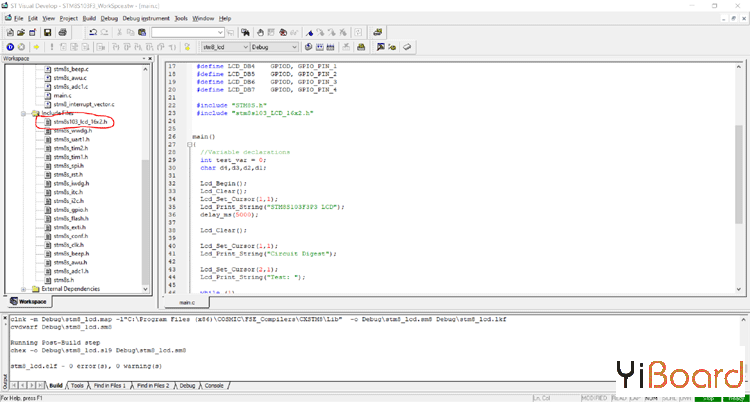Click the search text input field
This screenshot has height=402, width=750.
pyautogui.click(x=184, y=33)
